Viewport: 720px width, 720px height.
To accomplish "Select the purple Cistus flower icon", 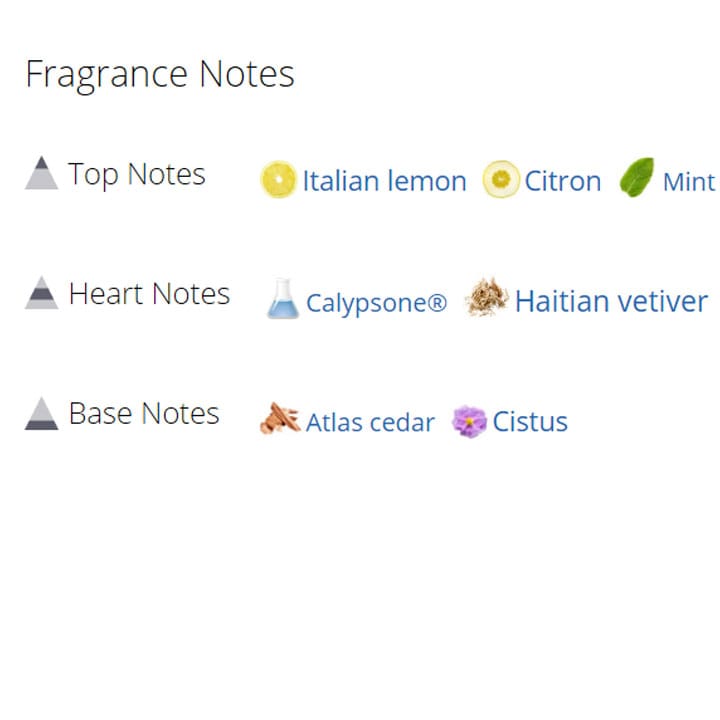I will [x=469, y=421].
